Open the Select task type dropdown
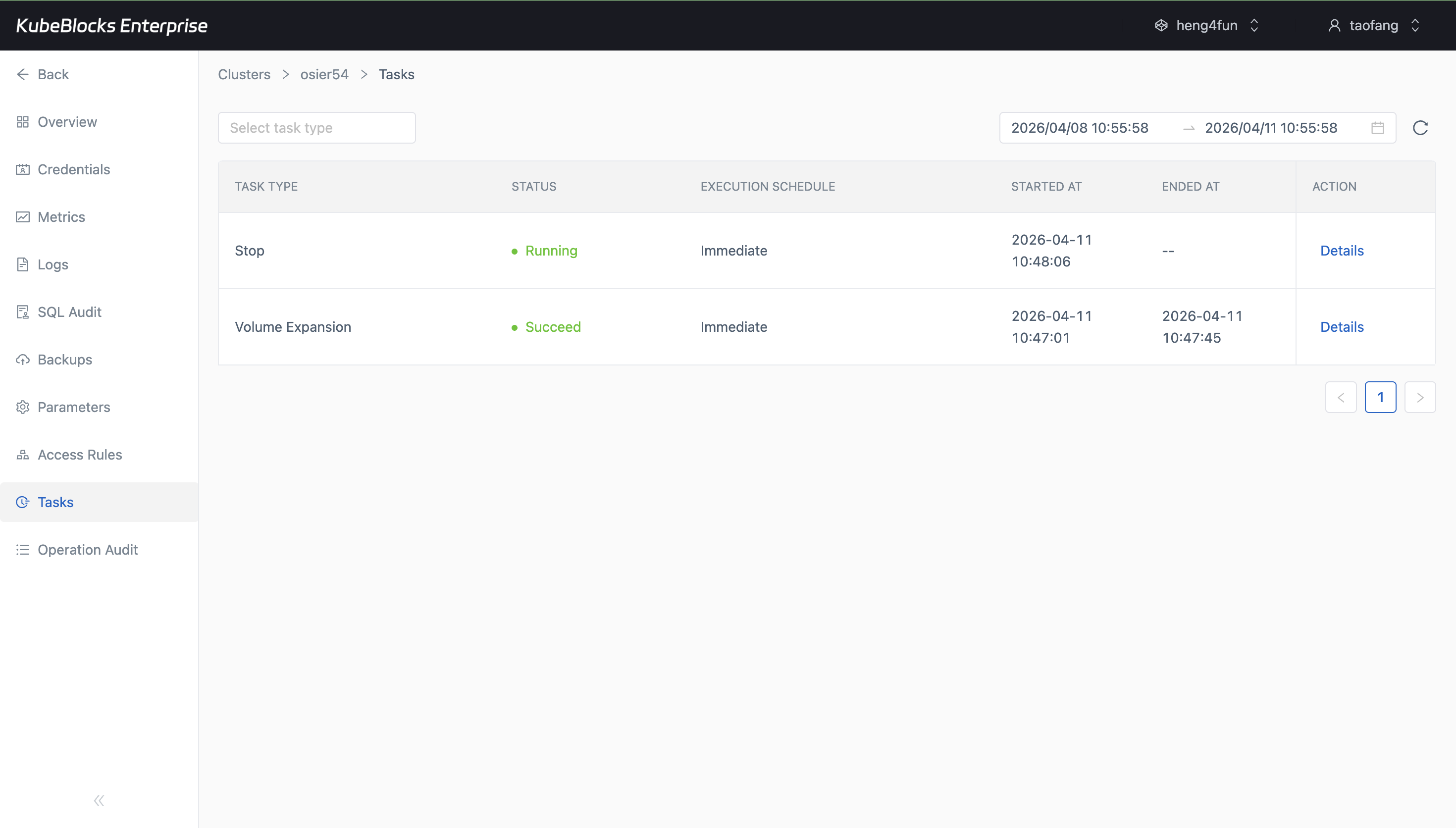The image size is (1456, 828). [316, 127]
